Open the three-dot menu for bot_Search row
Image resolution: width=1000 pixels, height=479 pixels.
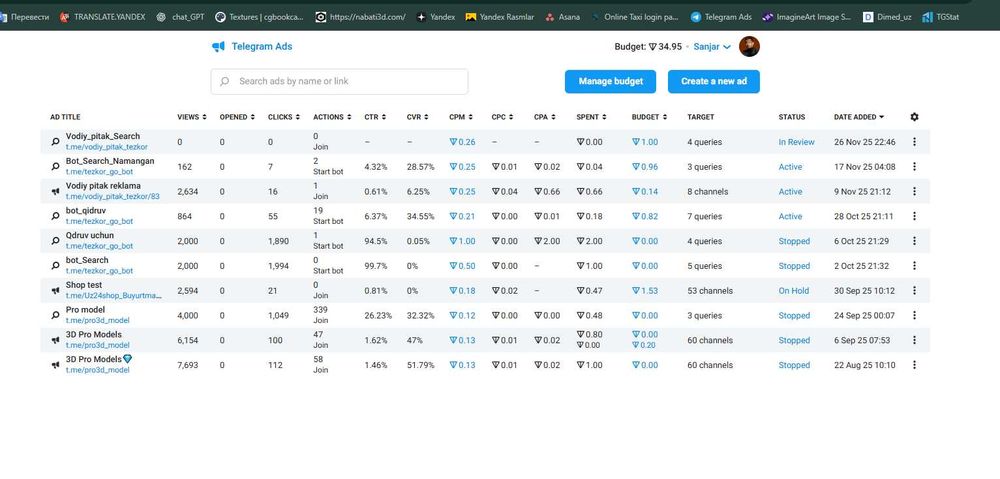click(x=914, y=265)
